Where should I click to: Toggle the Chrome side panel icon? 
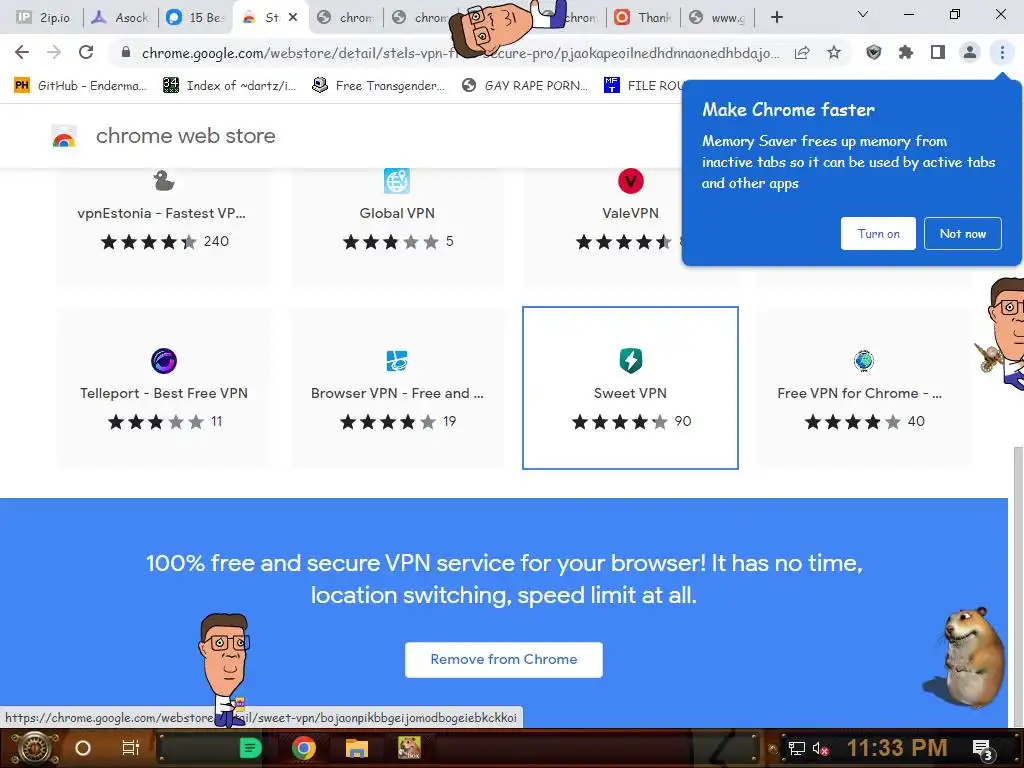938,52
